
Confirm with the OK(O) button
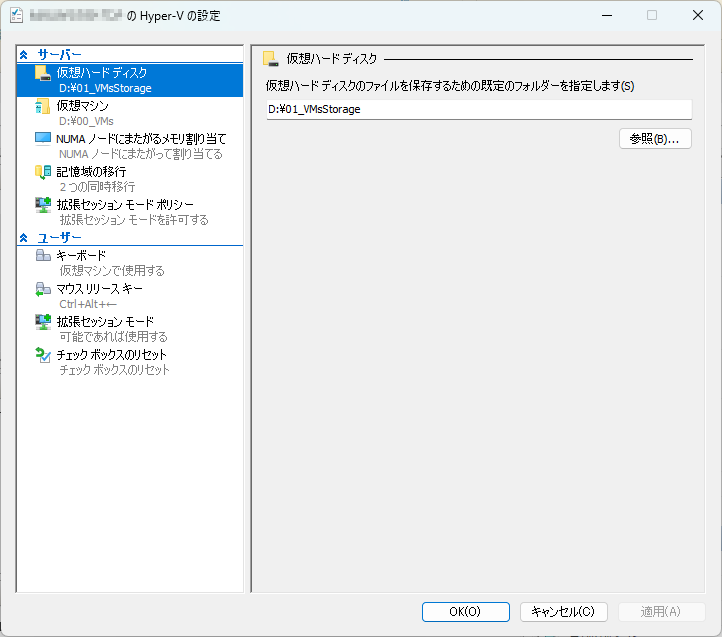[x=466, y=611]
